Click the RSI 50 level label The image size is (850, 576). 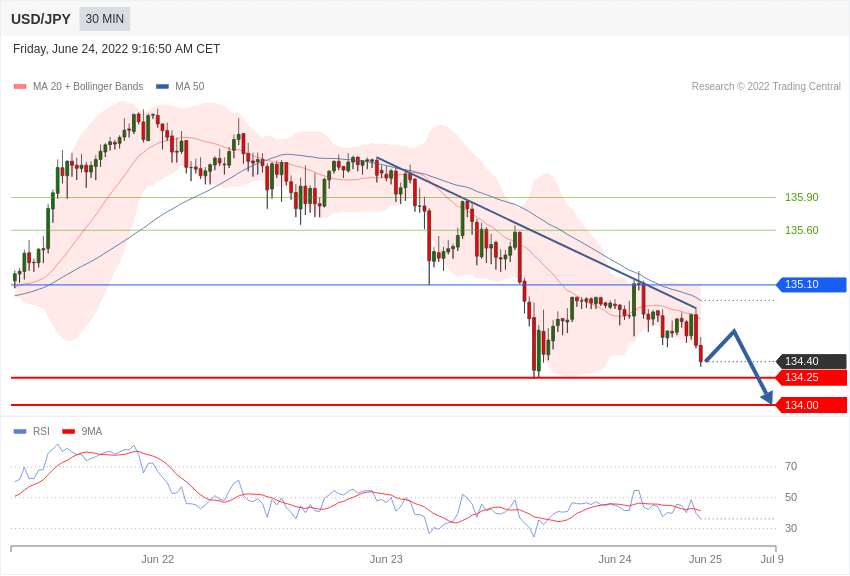[791, 497]
